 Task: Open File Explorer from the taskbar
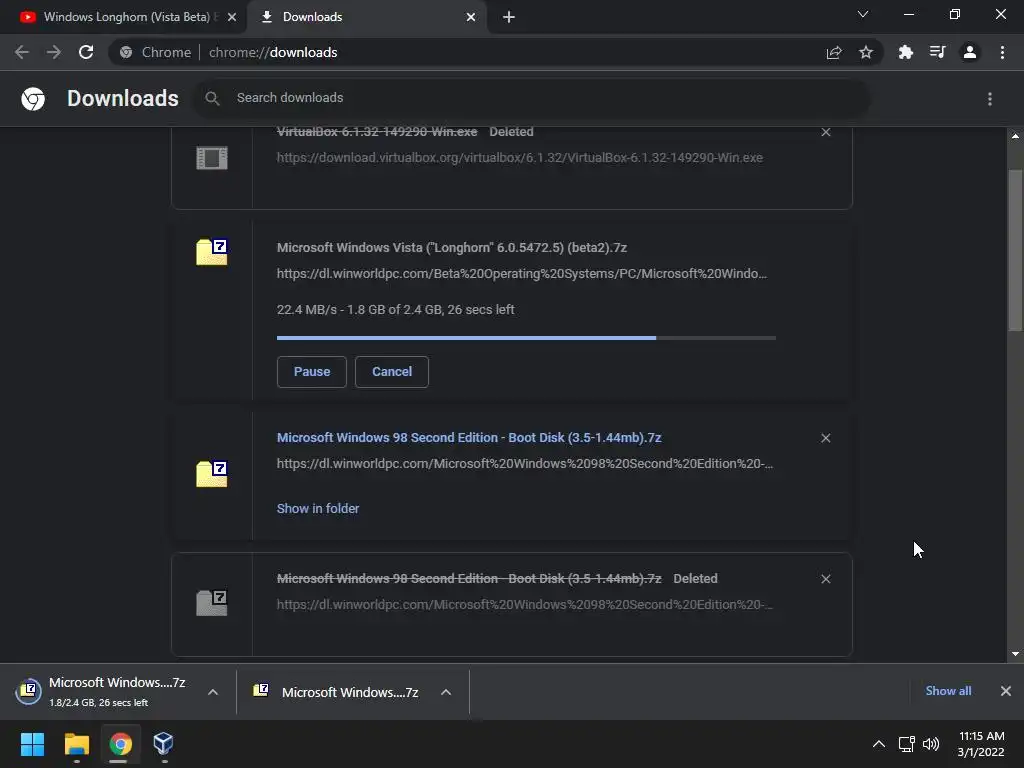(x=76, y=744)
